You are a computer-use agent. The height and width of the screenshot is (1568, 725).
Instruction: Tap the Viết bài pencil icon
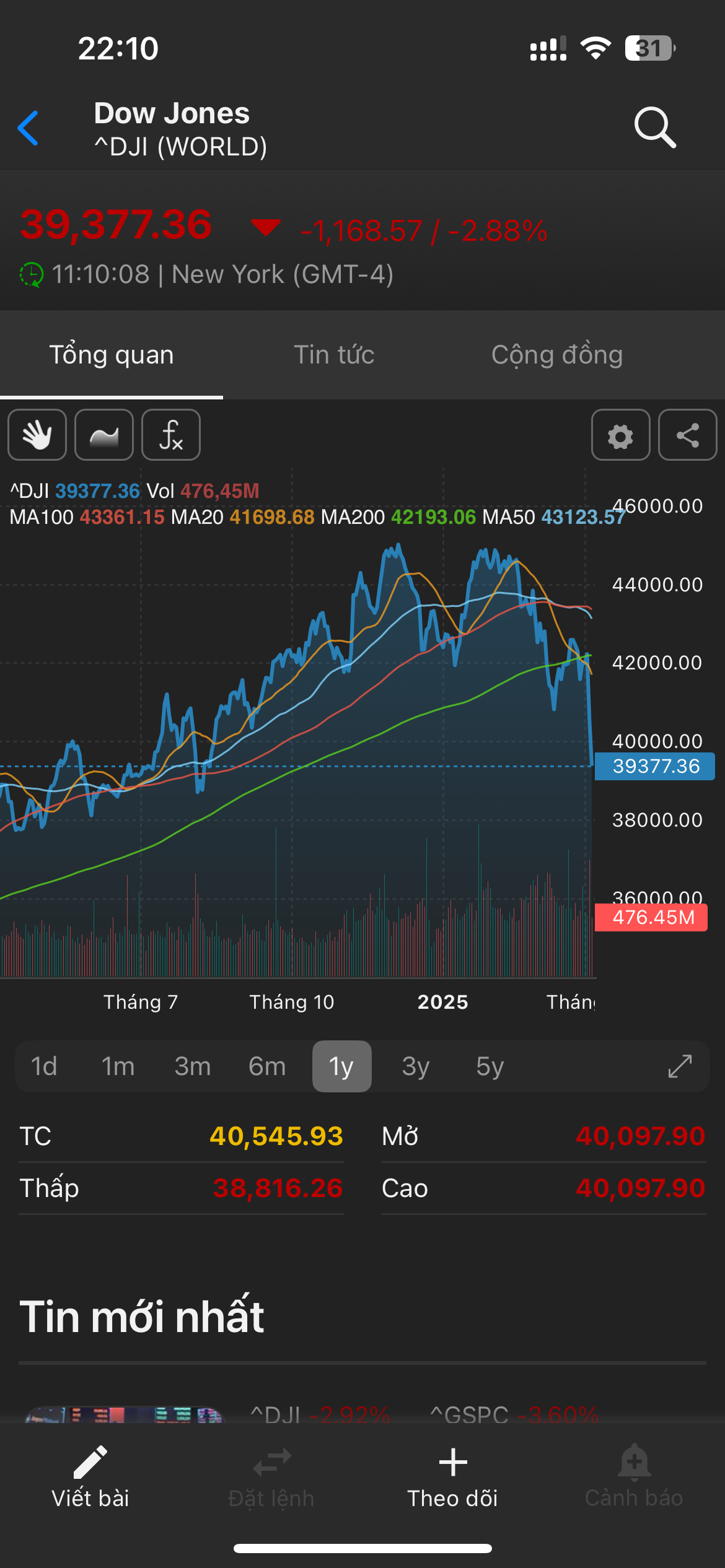90,1463
